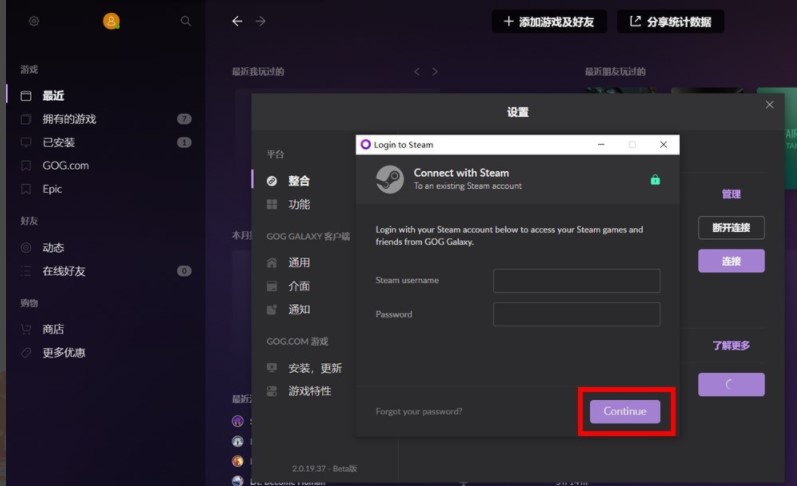Click Continue in Steam login
The image size is (797, 486).
[x=625, y=411]
